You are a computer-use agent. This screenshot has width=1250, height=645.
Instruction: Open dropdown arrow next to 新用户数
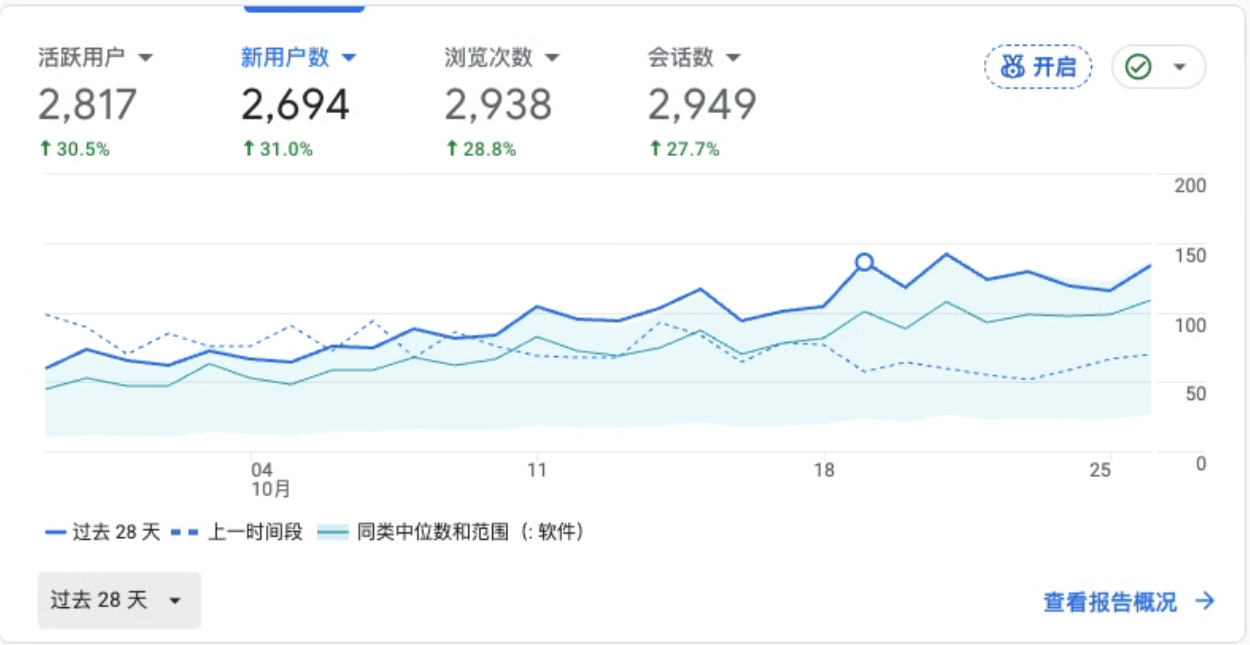click(x=348, y=58)
